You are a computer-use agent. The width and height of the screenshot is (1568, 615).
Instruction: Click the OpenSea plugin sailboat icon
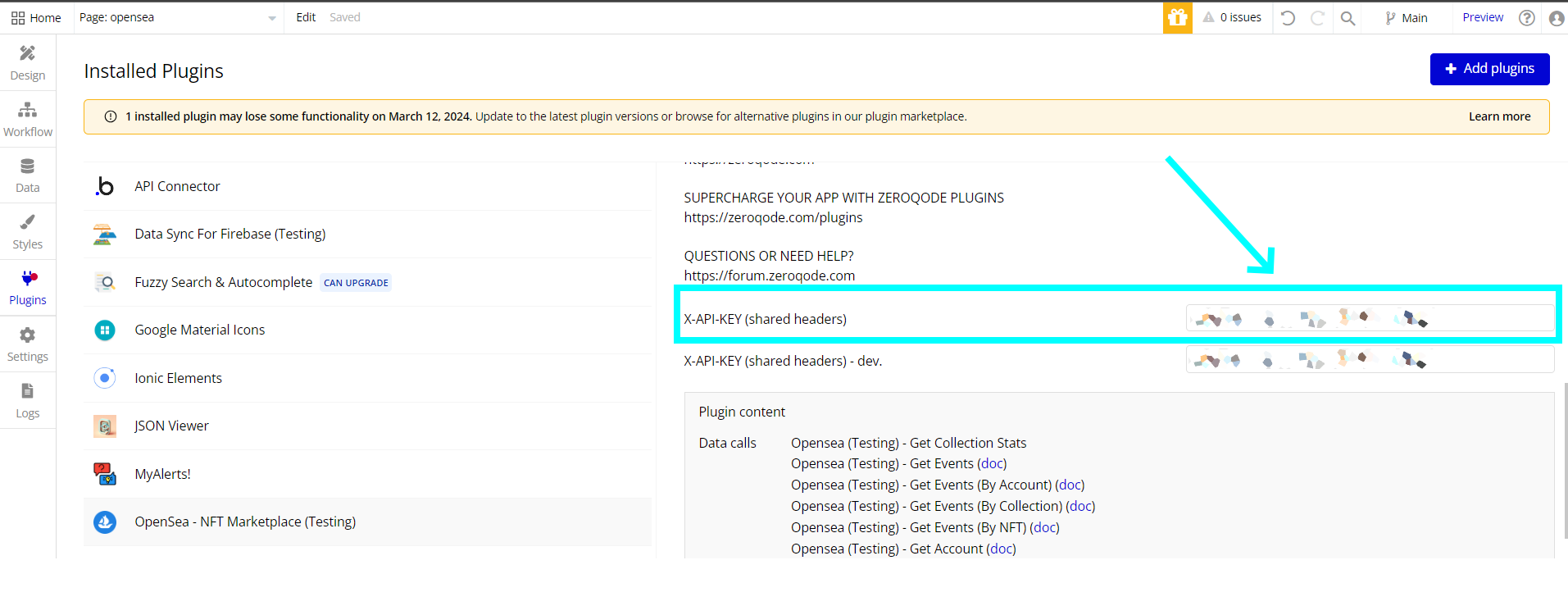click(105, 522)
